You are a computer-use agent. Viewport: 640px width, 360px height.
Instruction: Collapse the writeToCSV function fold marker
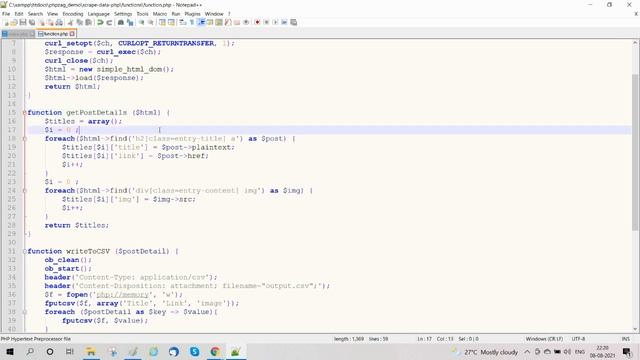pos(24,251)
